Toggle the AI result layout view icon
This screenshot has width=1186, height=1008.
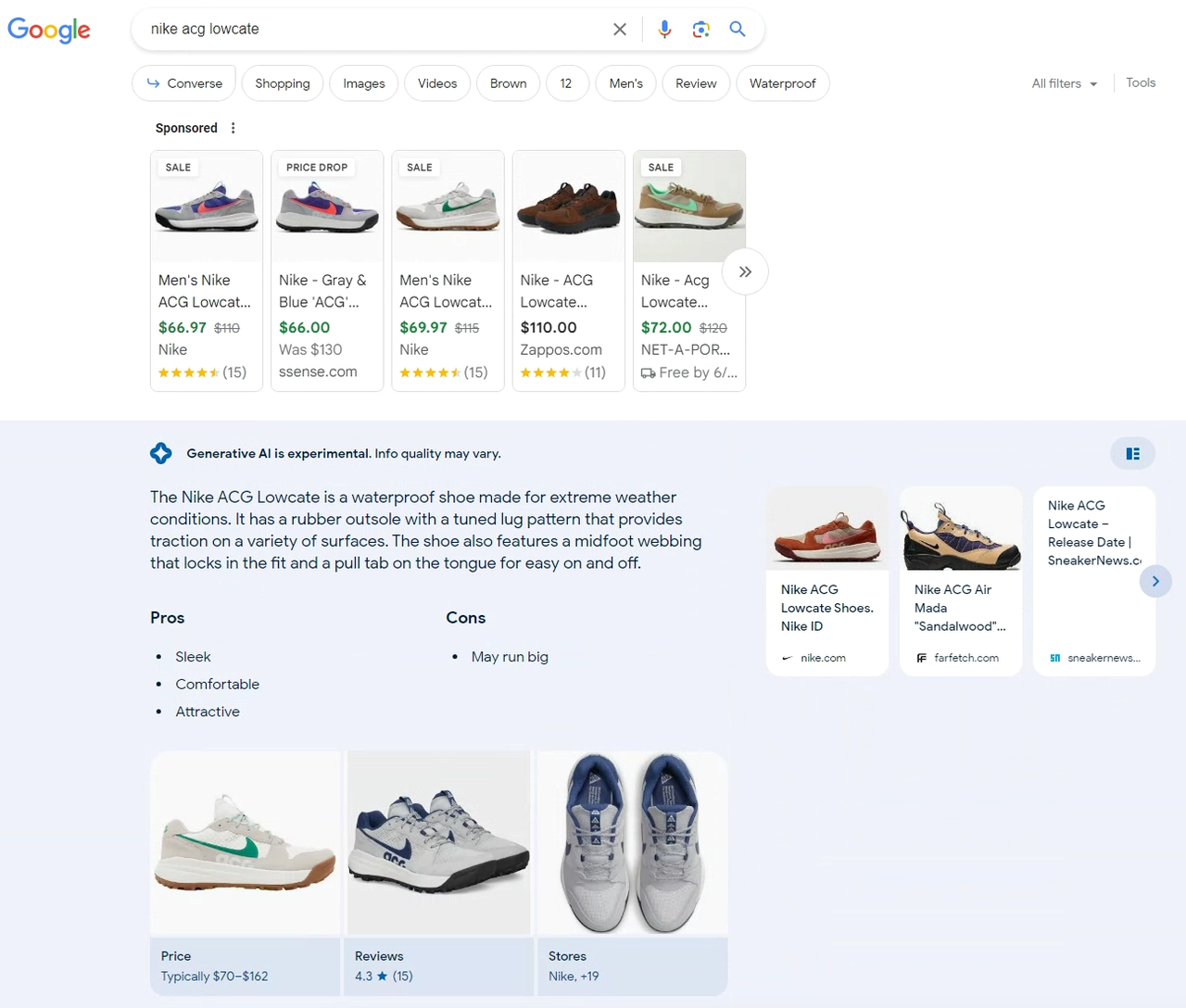[1132, 453]
